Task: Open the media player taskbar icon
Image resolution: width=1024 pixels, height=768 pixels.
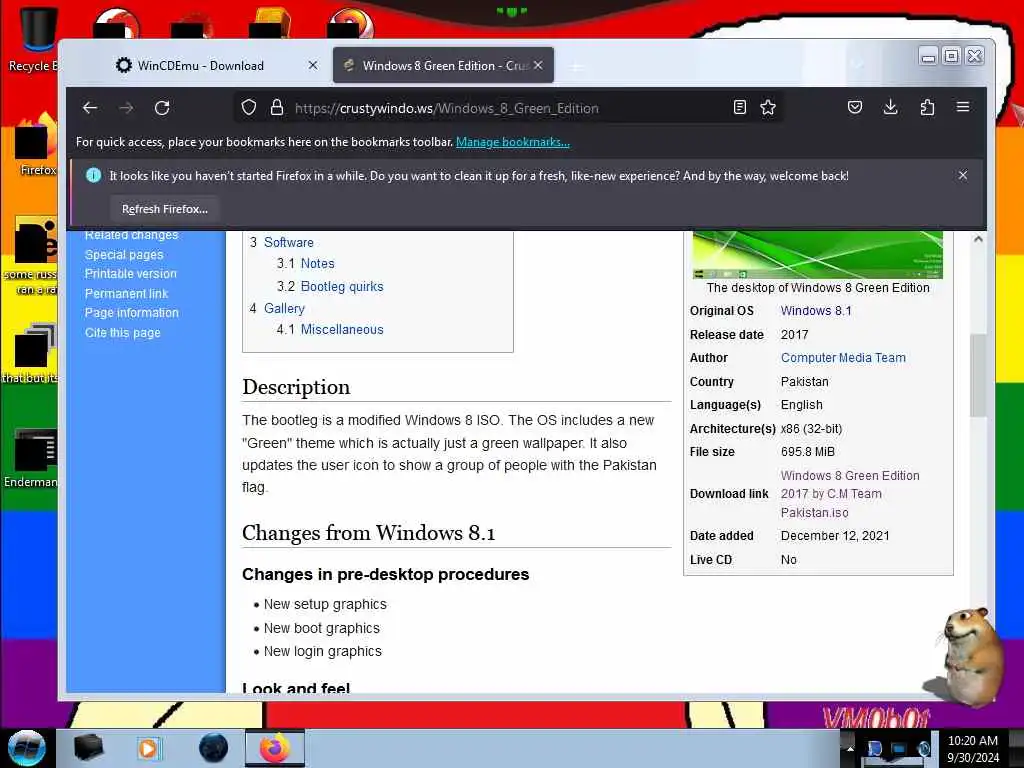Action: 149,748
